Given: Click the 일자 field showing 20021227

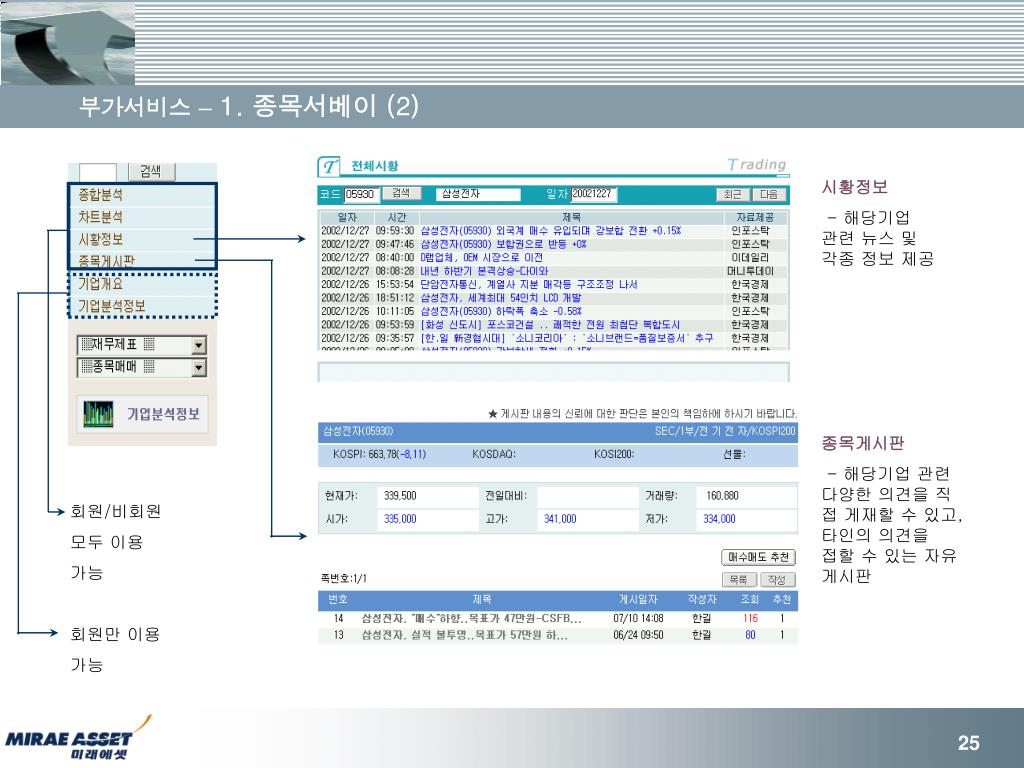Looking at the screenshot, I should [x=594, y=194].
